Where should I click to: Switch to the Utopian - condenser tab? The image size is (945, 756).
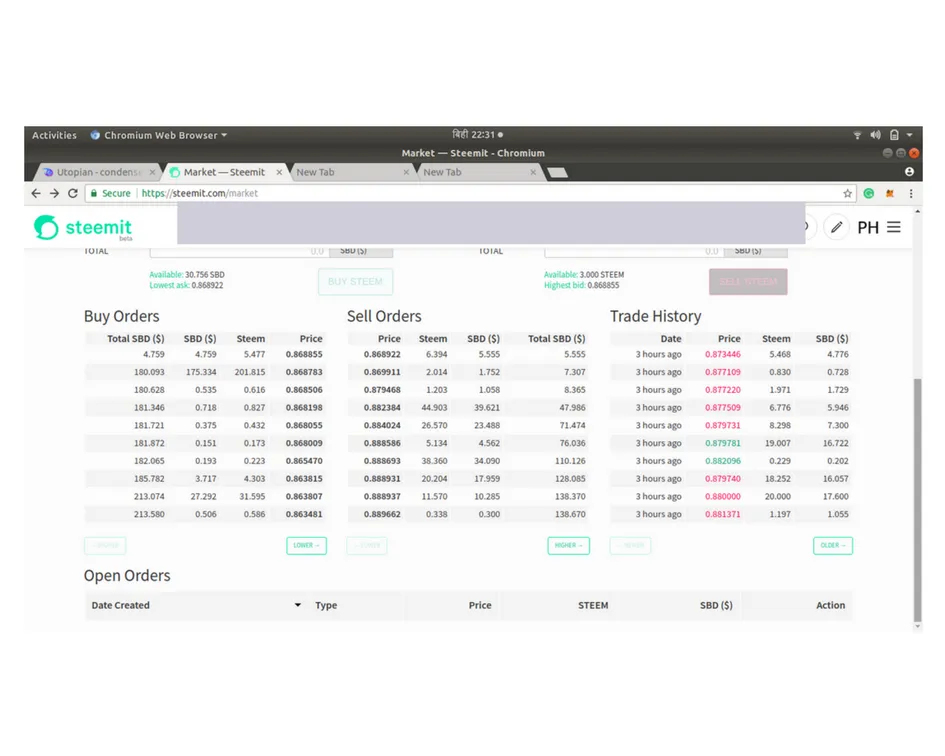(x=98, y=172)
